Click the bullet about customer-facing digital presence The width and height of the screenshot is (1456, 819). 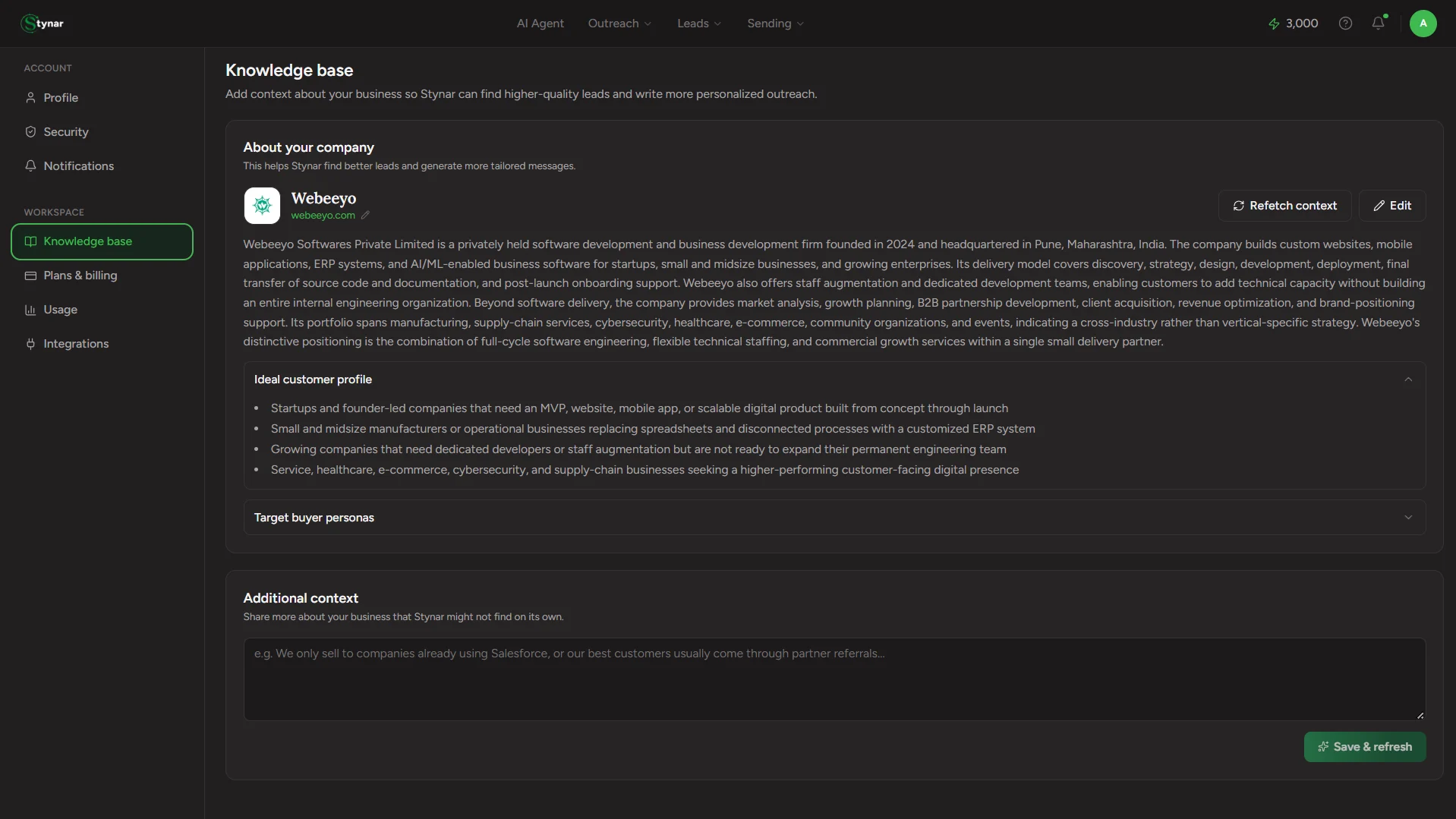(x=644, y=470)
